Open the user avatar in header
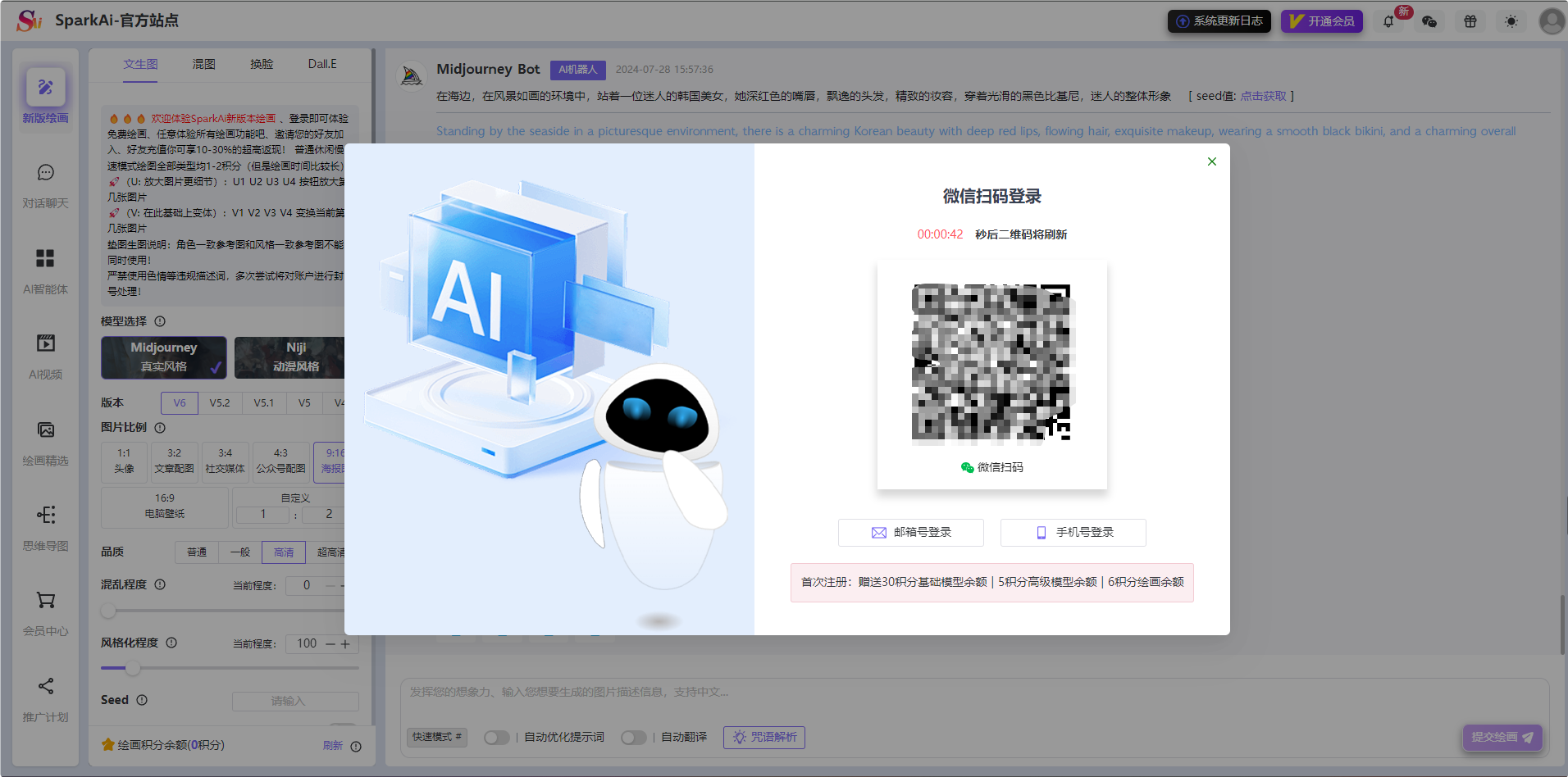Screen dimensions: 1568x777 [x=1552, y=21]
